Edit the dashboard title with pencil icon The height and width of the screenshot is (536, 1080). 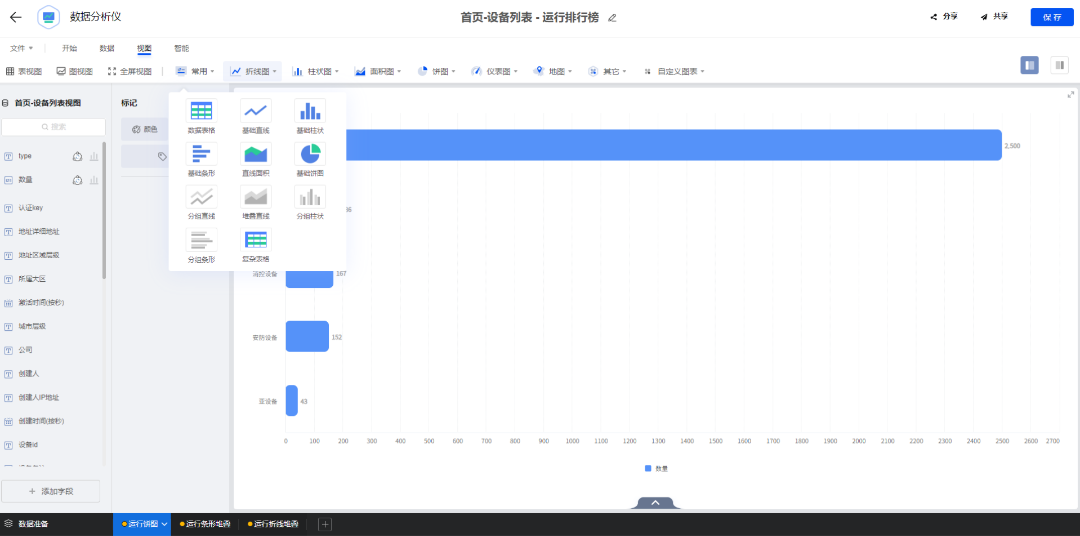[x=612, y=18]
